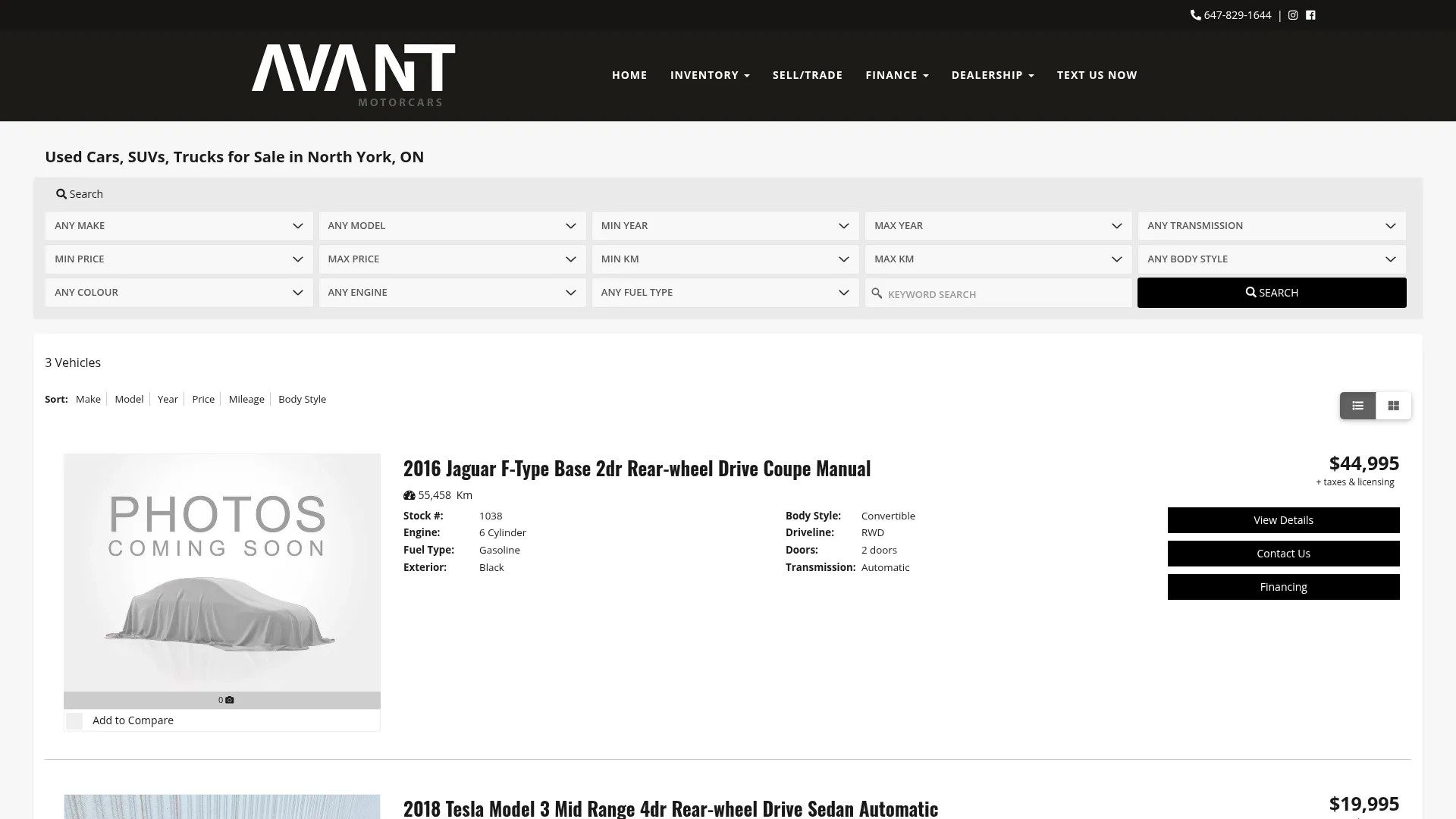Click the stock number '1038'
The width and height of the screenshot is (1456, 819).
click(x=491, y=516)
